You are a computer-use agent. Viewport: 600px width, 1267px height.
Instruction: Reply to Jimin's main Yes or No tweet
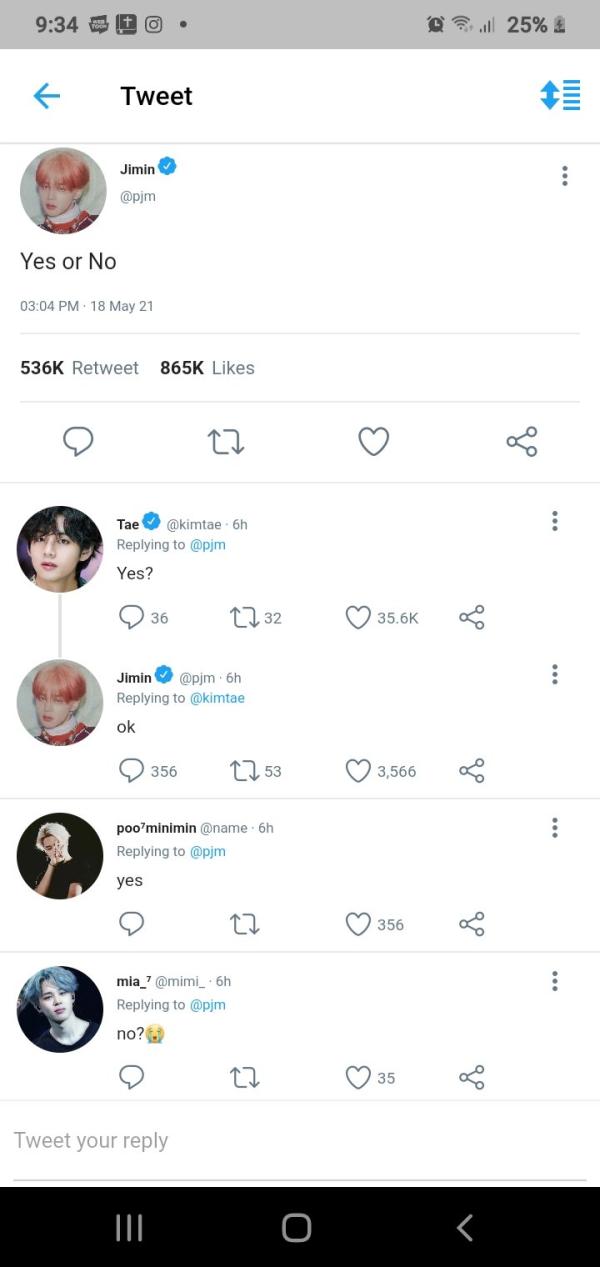78,441
